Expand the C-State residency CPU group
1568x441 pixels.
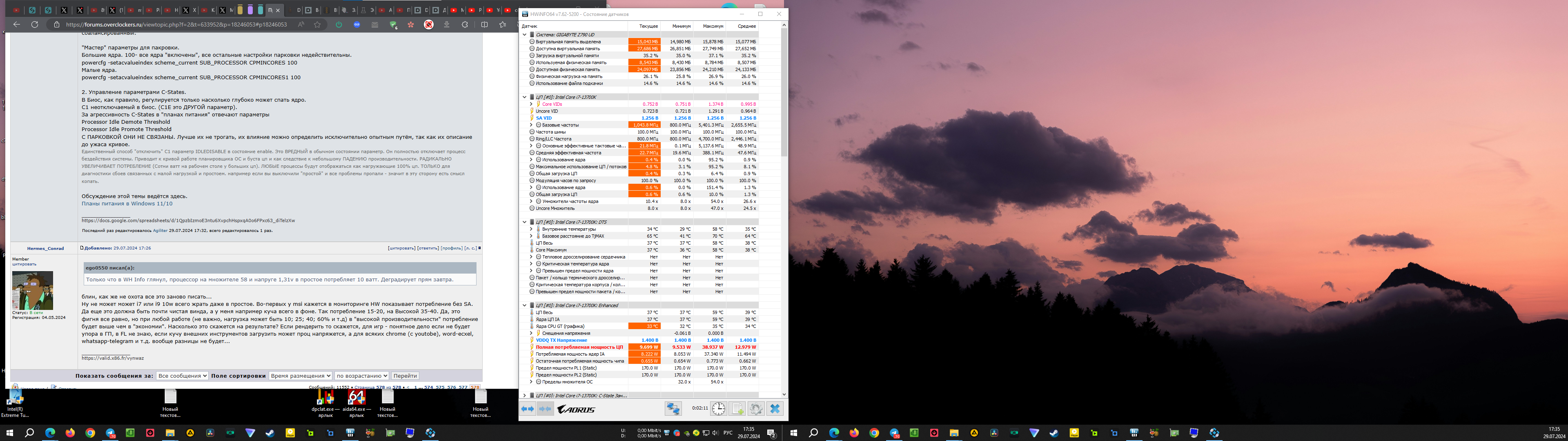tap(525, 395)
